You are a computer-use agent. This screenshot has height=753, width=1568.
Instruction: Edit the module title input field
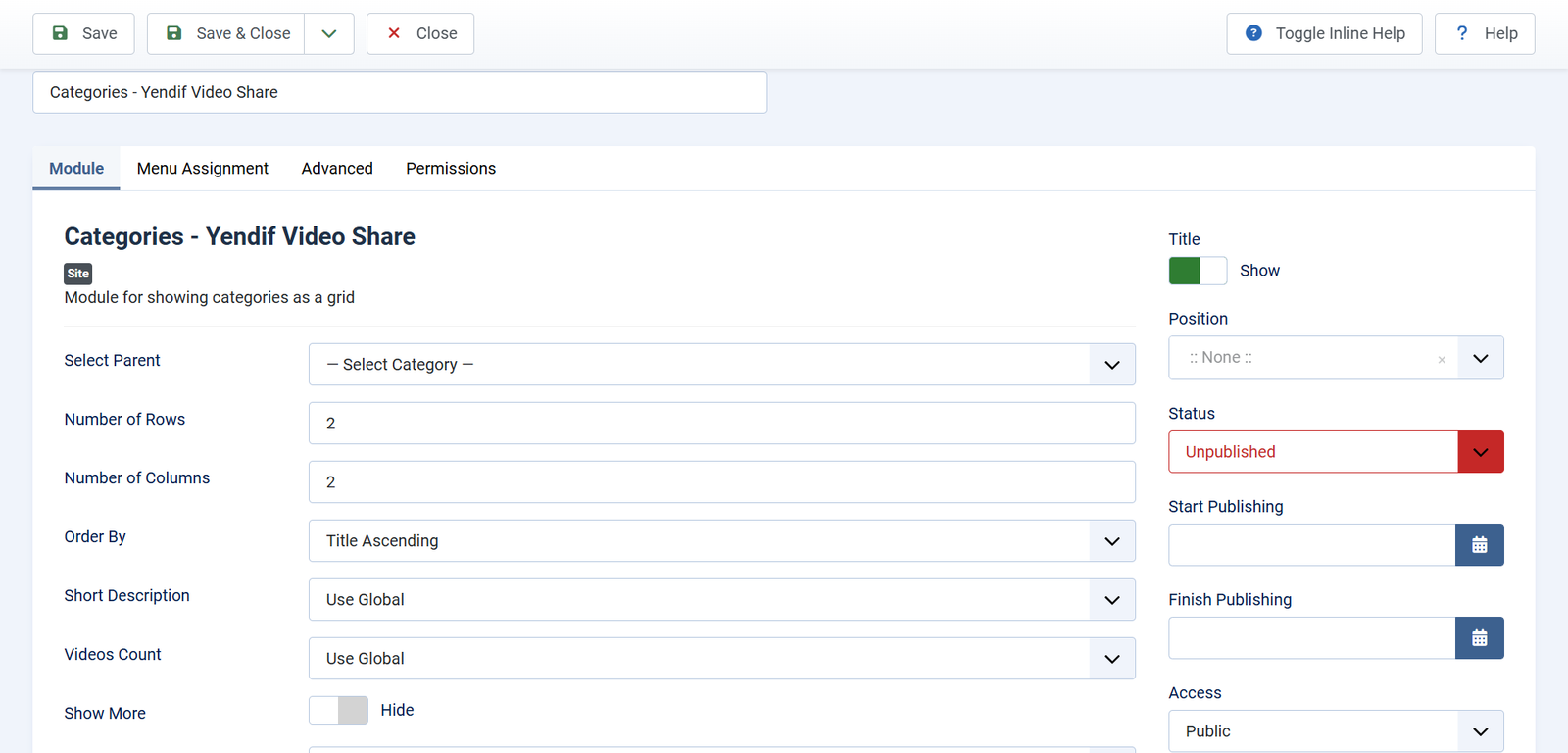(400, 92)
